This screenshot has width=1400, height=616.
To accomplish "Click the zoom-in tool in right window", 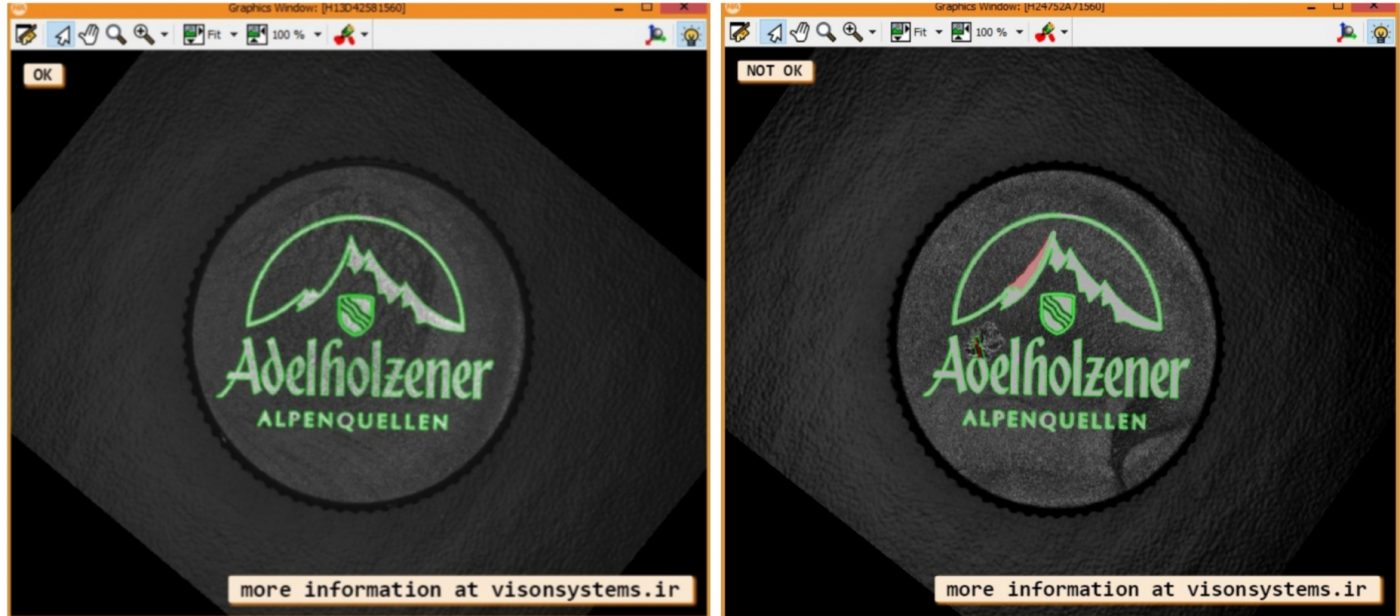I will (x=852, y=33).
